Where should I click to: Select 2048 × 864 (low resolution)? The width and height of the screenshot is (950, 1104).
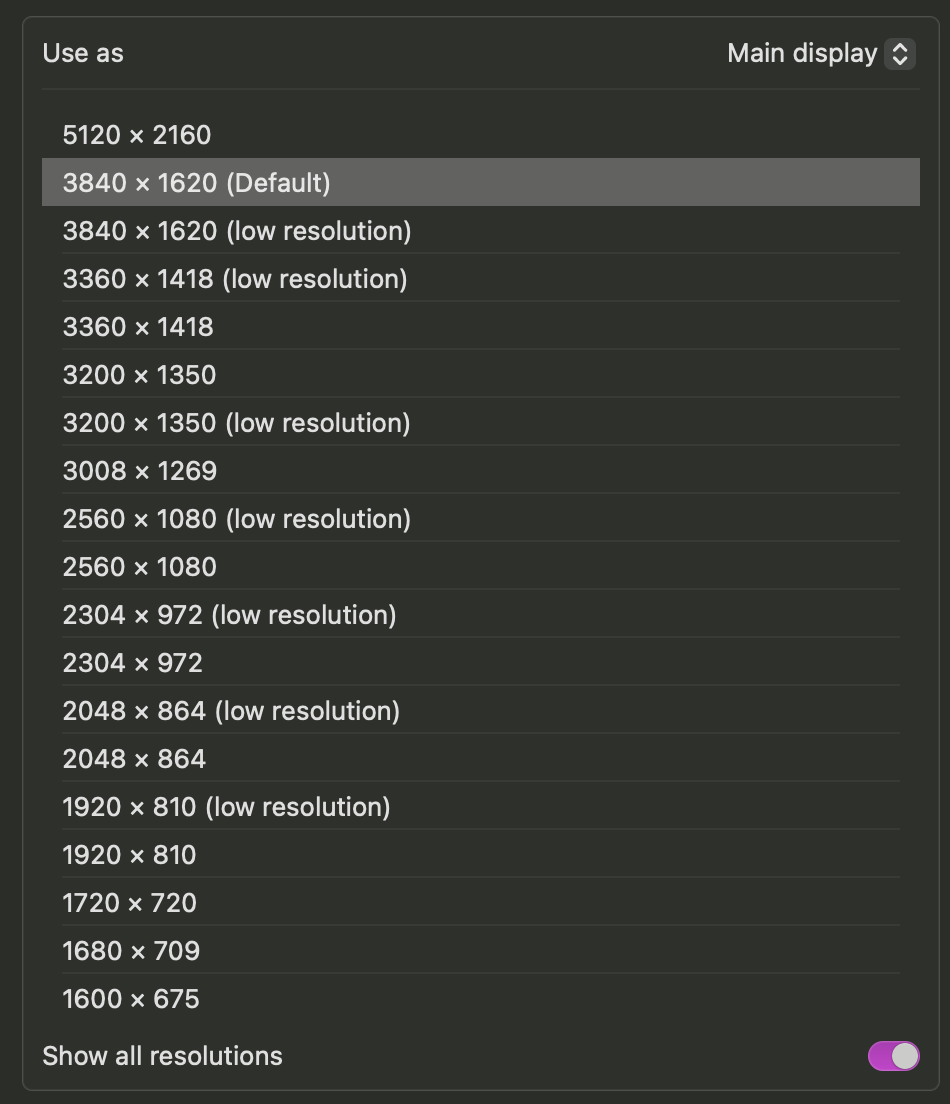[x=231, y=711]
